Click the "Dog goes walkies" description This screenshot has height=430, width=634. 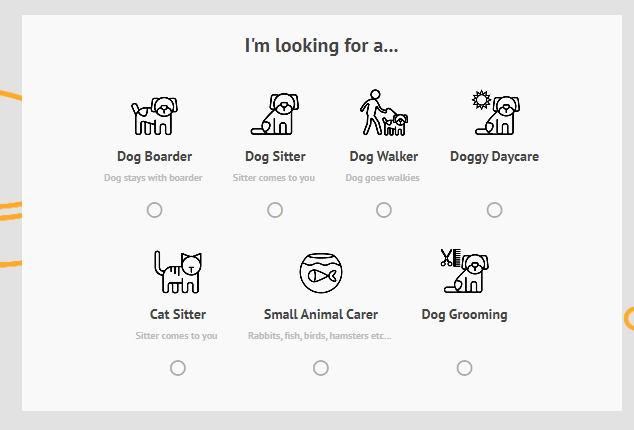(383, 178)
